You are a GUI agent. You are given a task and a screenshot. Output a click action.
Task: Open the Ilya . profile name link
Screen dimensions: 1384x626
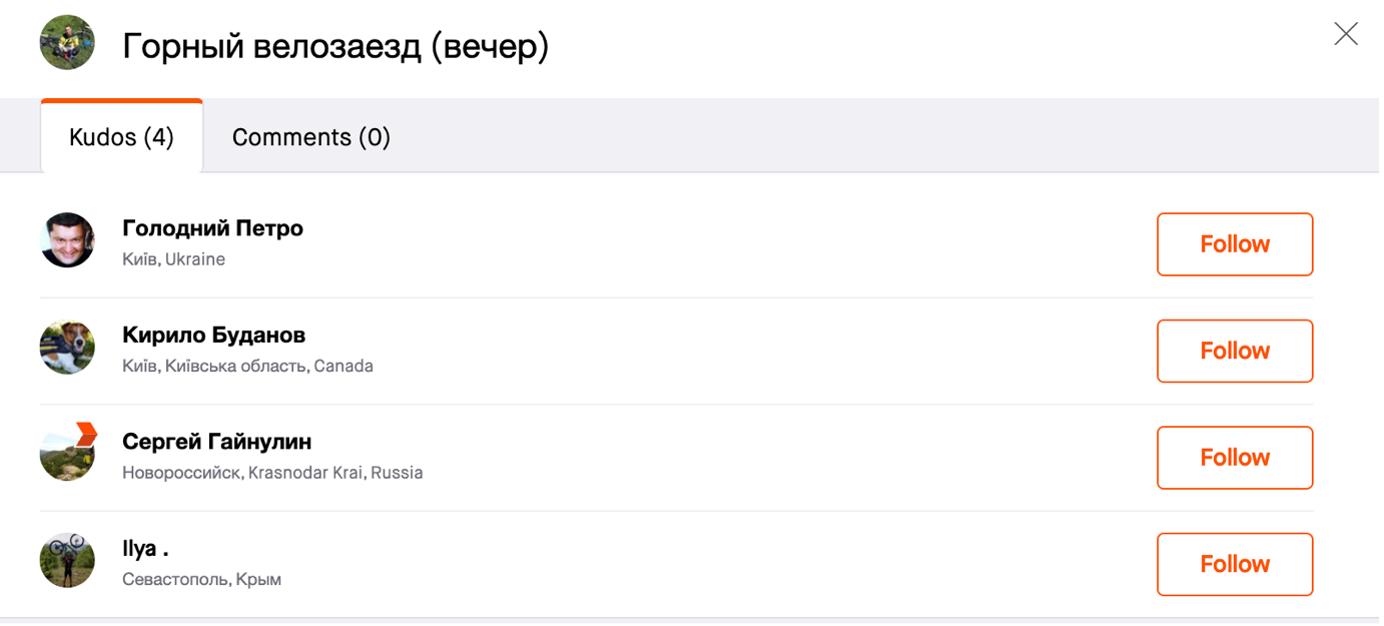coord(145,549)
